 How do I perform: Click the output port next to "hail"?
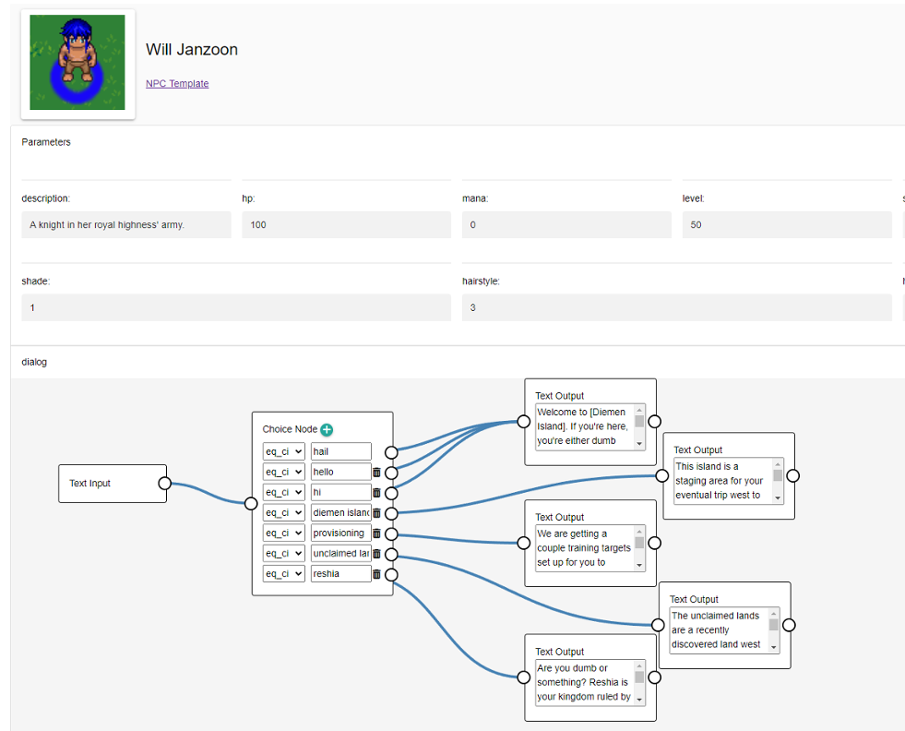(392, 453)
